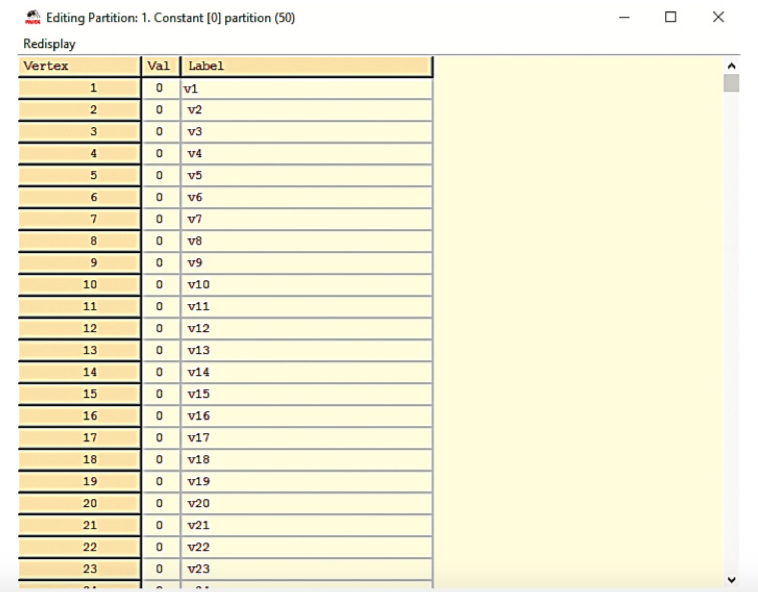758x592 pixels.
Task: Select the label cell v1
Action: (x=306, y=88)
